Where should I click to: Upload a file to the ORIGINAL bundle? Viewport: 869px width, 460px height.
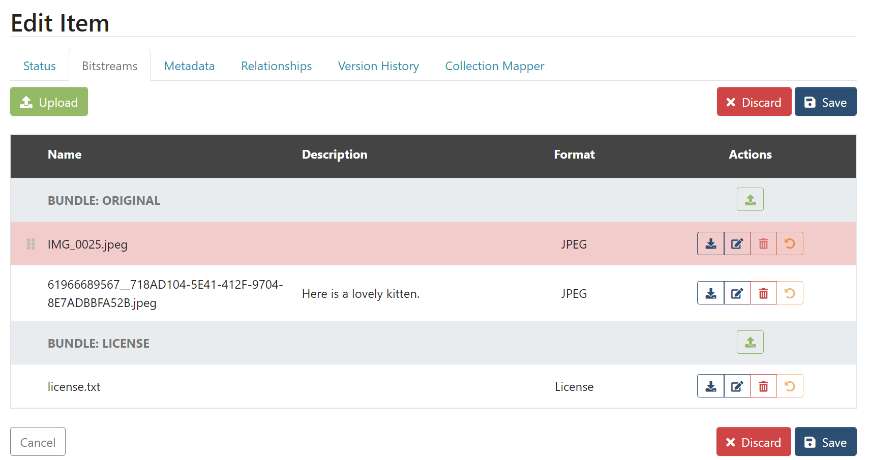tap(750, 200)
